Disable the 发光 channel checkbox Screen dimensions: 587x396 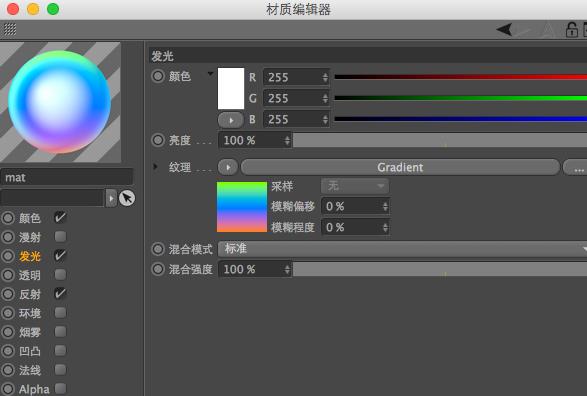click(x=60, y=256)
